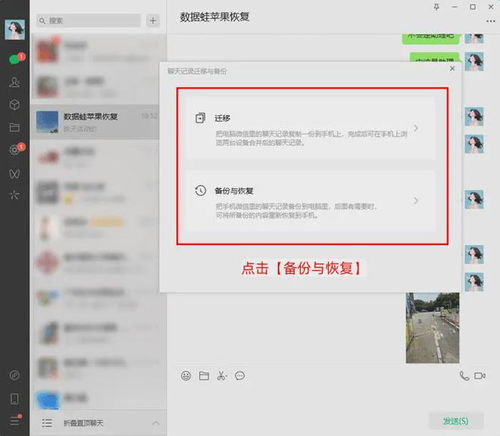Click the 折叠置顶聊天 label
500x436 pixels.
tap(83, 423)
